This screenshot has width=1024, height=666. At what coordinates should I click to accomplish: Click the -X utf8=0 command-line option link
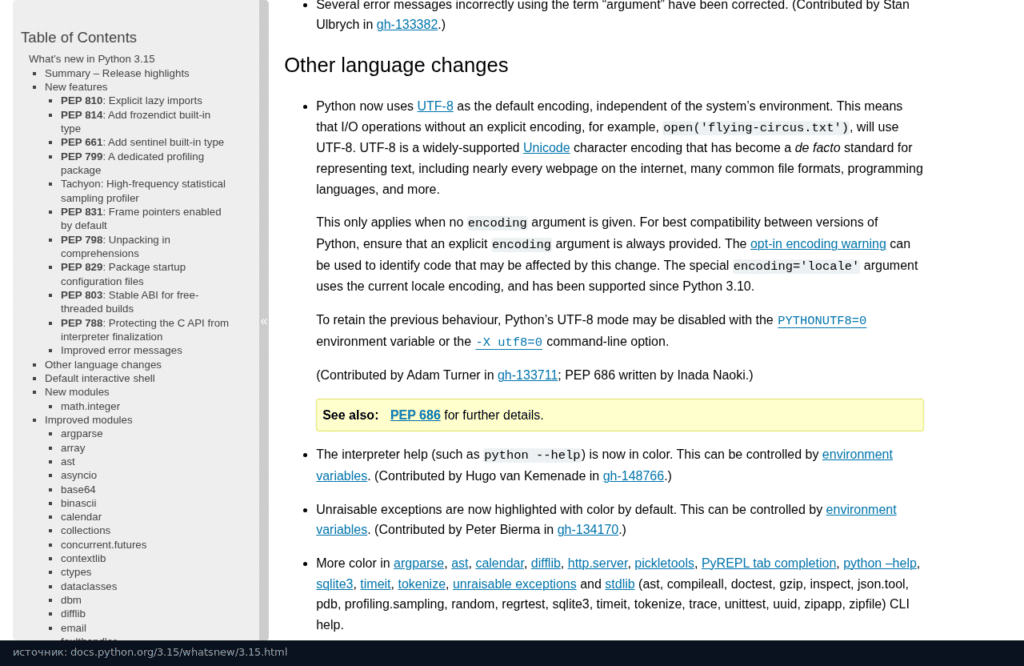[x=509, y=342]
